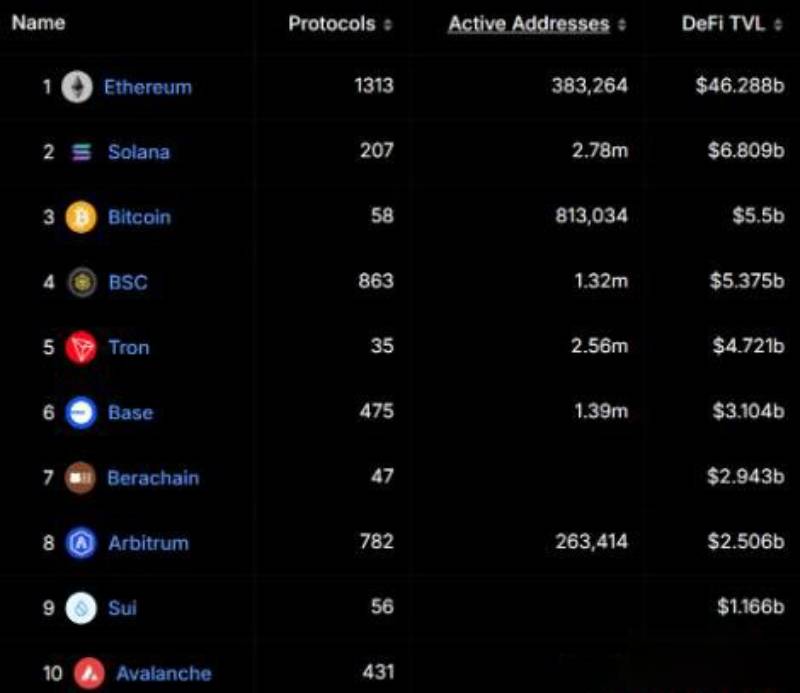This screenshot has width=800, height=693.
Task: Sort by Active Addresses arrow
Action: click(x=622, y=25)
